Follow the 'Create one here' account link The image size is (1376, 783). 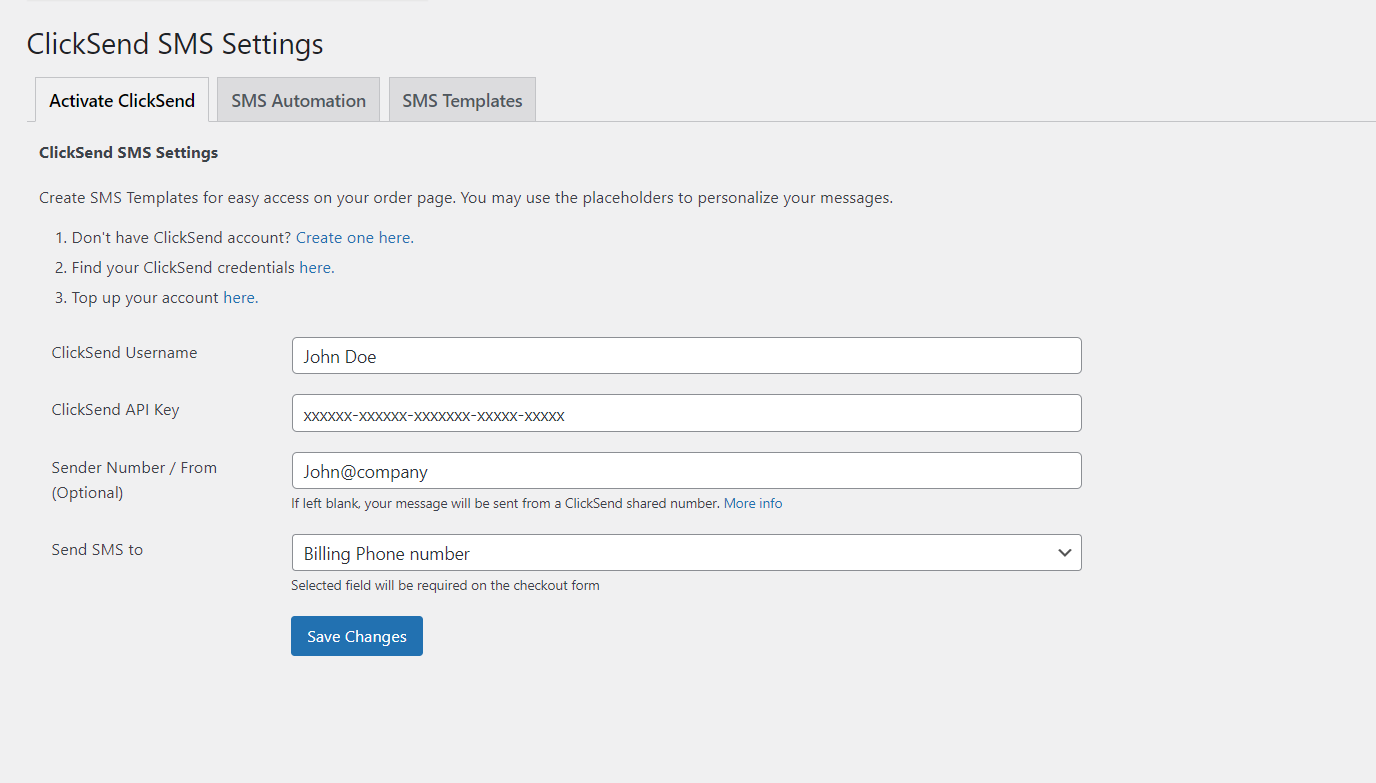[x=355, y=238]
